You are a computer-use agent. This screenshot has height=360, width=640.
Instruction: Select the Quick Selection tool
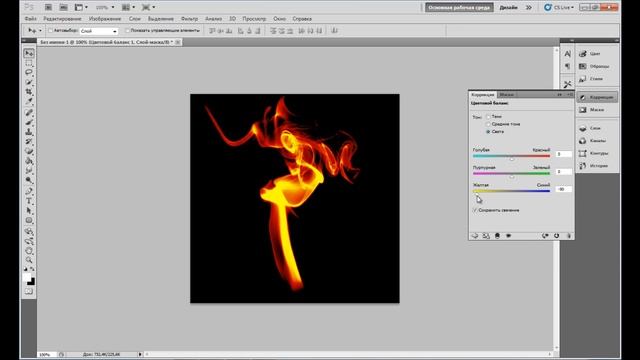[x=29, y=82]
